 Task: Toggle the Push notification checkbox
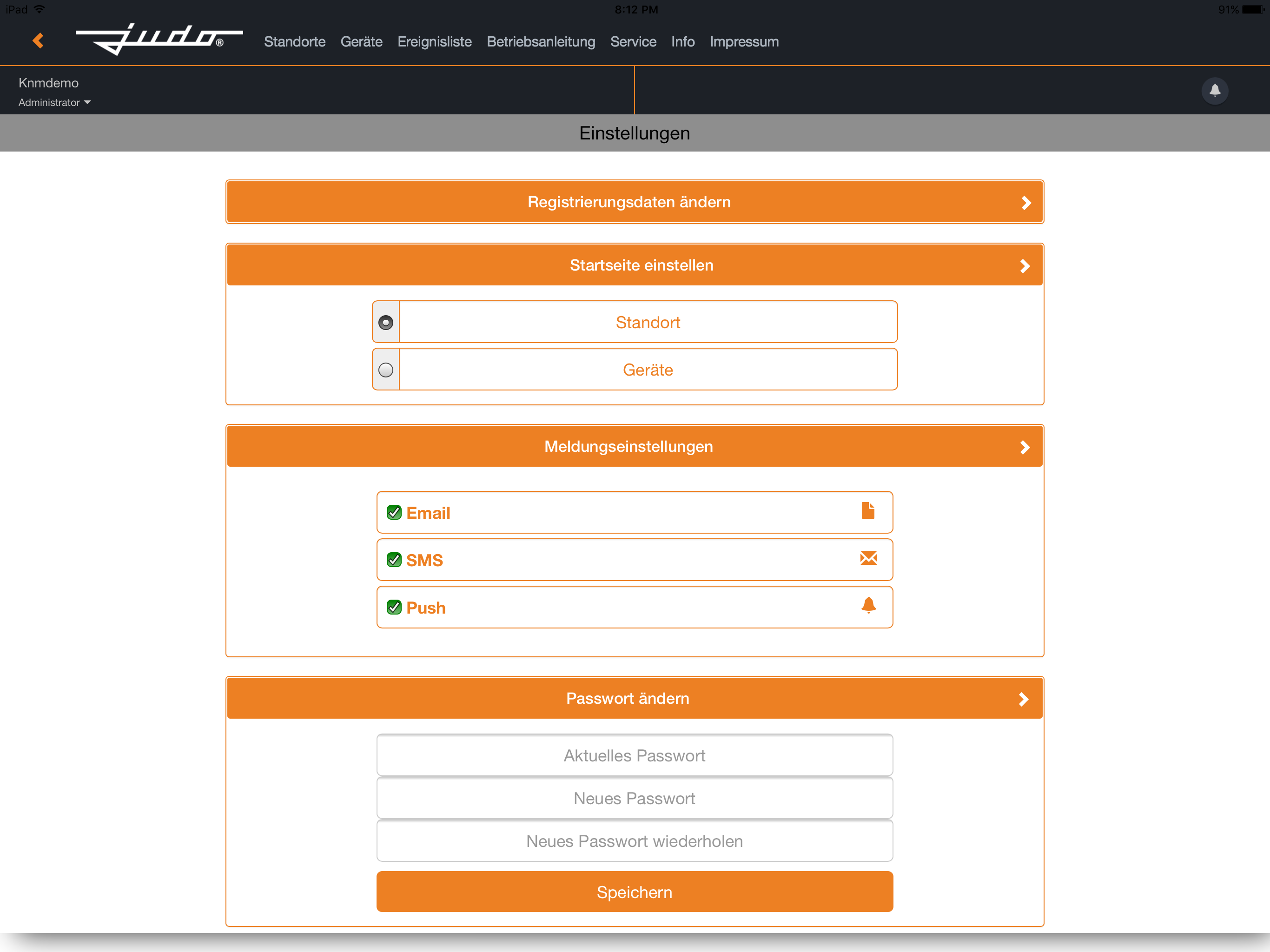(394, 607)
